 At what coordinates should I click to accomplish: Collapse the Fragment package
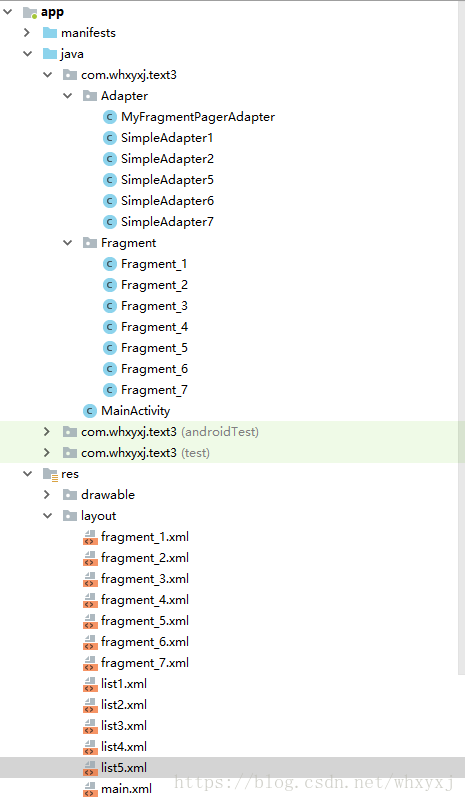[68, 242]
